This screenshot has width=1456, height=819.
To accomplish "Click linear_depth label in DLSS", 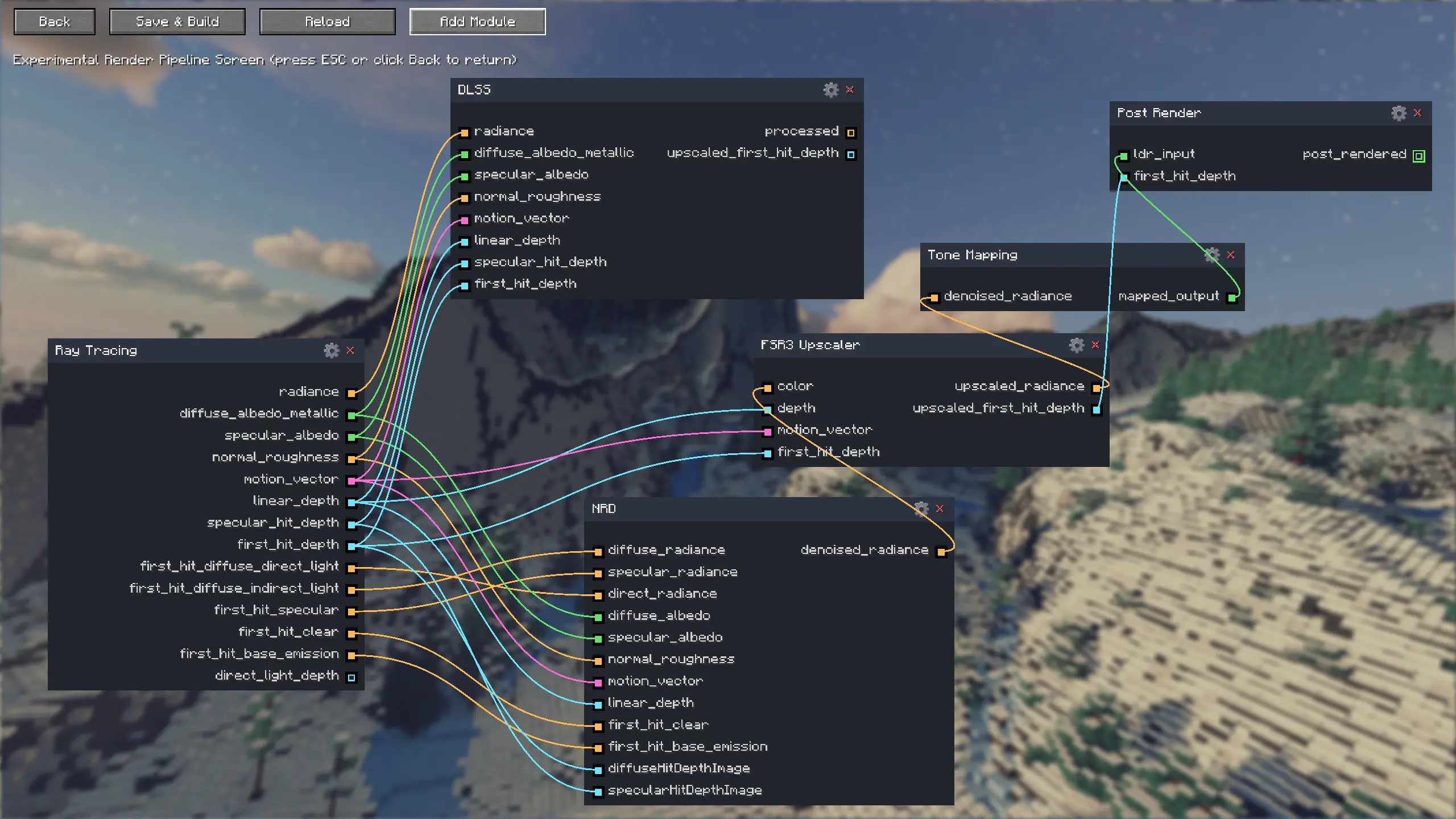I will 517,240.
